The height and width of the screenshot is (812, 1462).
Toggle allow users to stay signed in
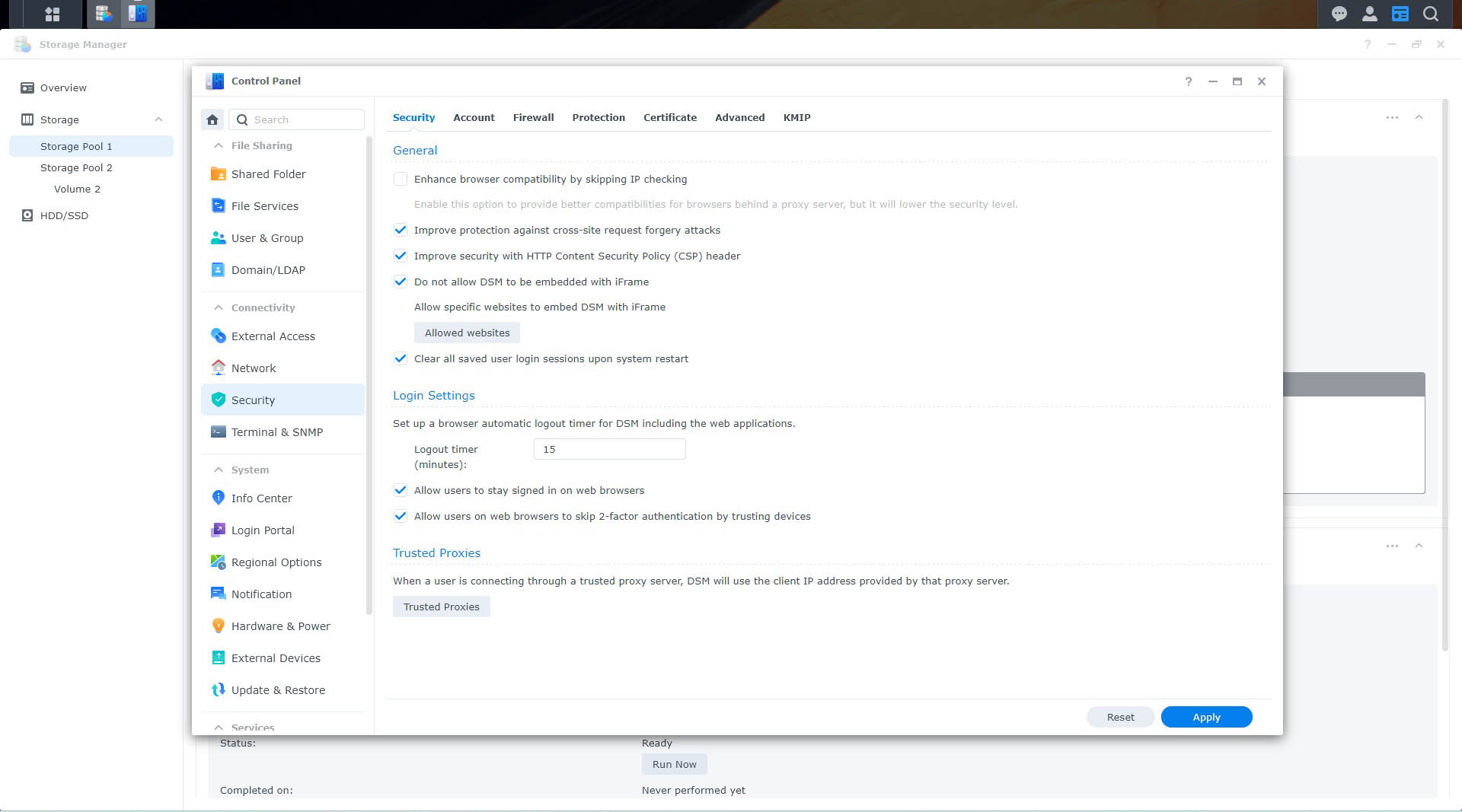[401, 490]
